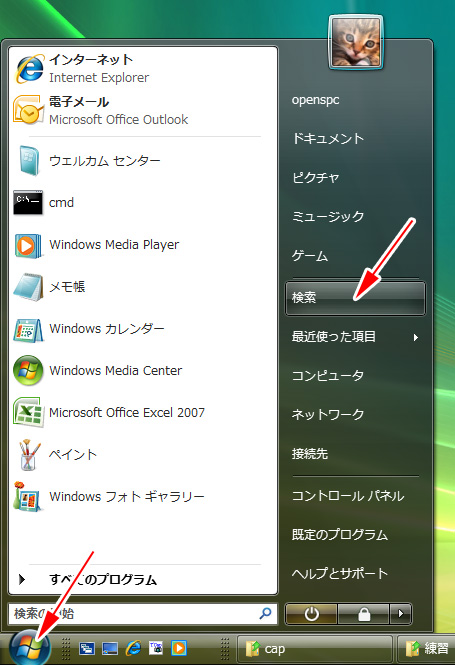Expand 最近使った項目 submenu arrow
The width and height of the screenshot is (455, 665).
pyautogui.click(x=416, y=337)
